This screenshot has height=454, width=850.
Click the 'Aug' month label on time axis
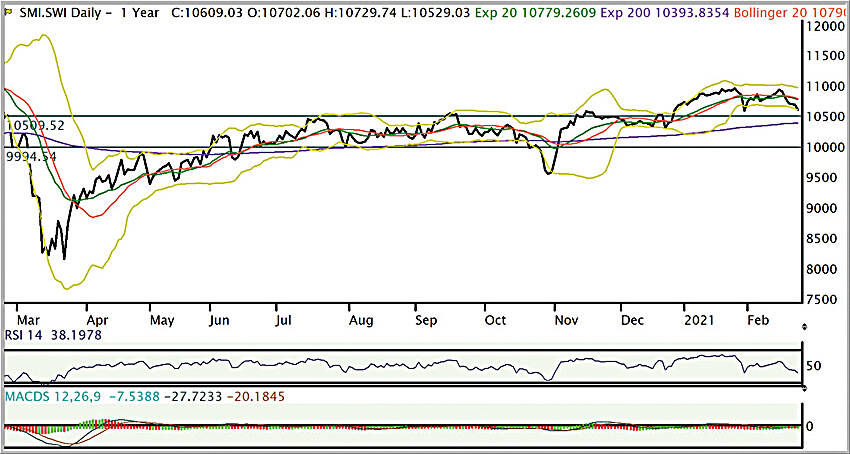coord(361,320)
